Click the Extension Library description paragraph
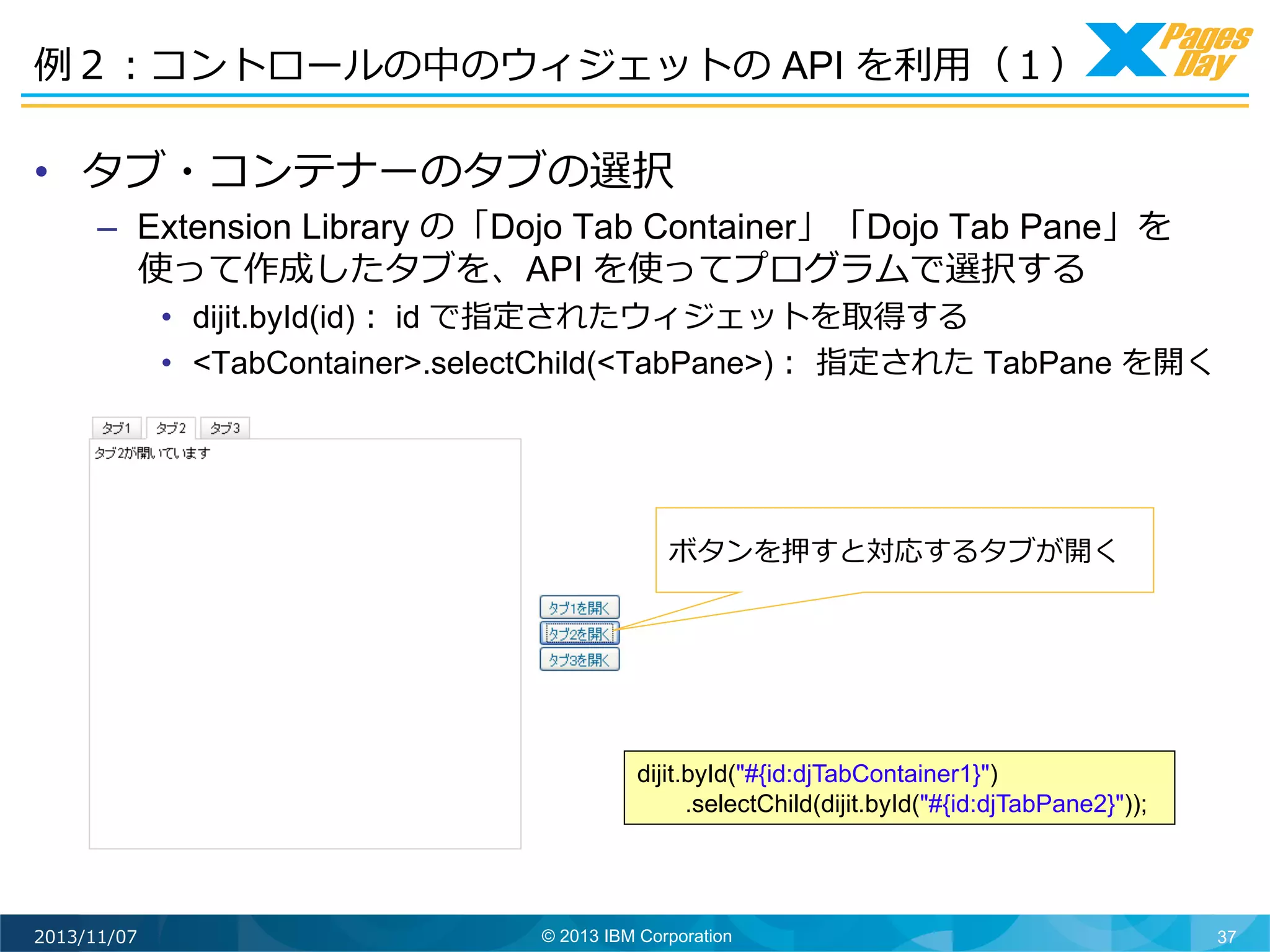 [x=654, y=247]
